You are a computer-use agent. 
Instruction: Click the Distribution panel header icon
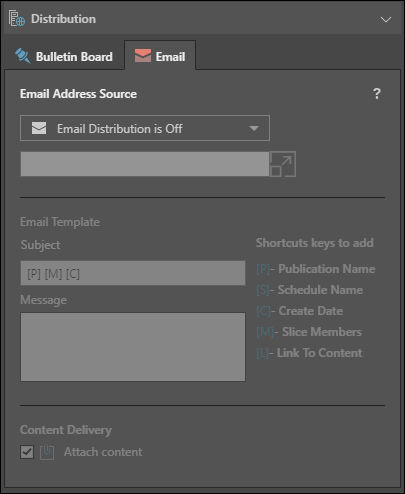click(x=17, y=18)
